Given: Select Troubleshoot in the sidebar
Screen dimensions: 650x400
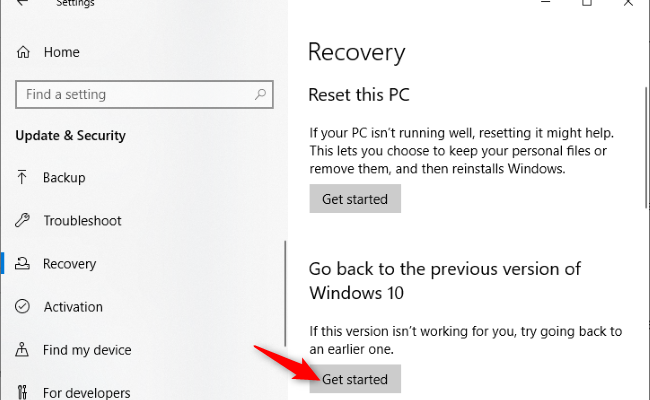Looking at the screenshot, I should (82, 221).
